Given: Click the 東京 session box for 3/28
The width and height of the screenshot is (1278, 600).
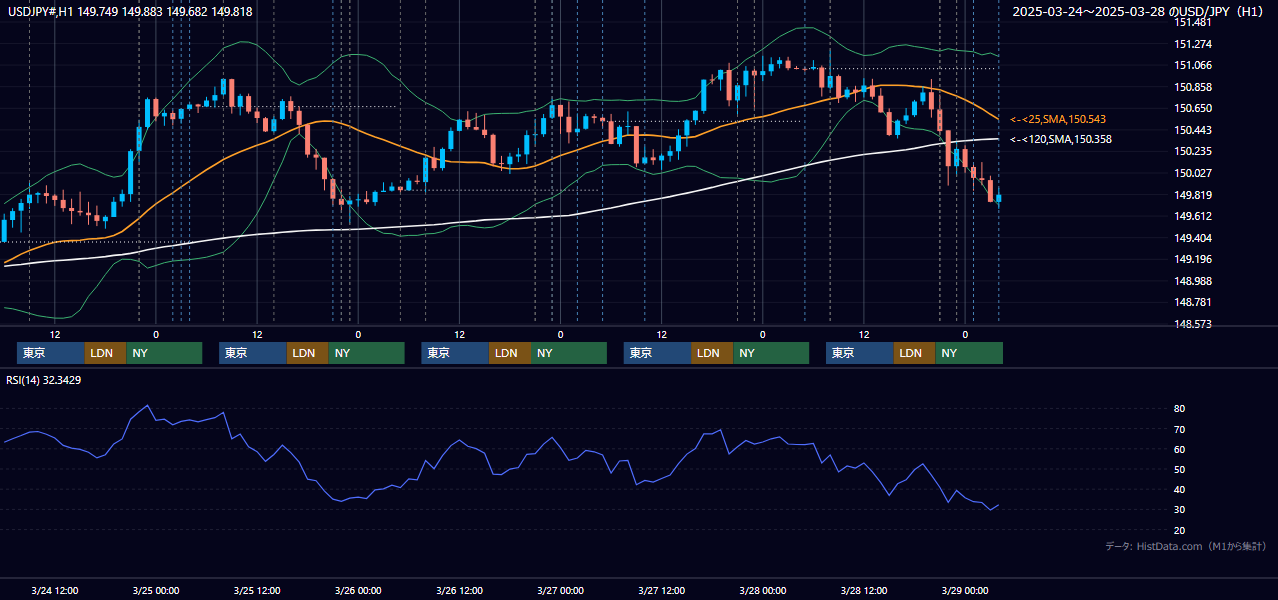Looking at the screenshot, I should tap(860, 353).
